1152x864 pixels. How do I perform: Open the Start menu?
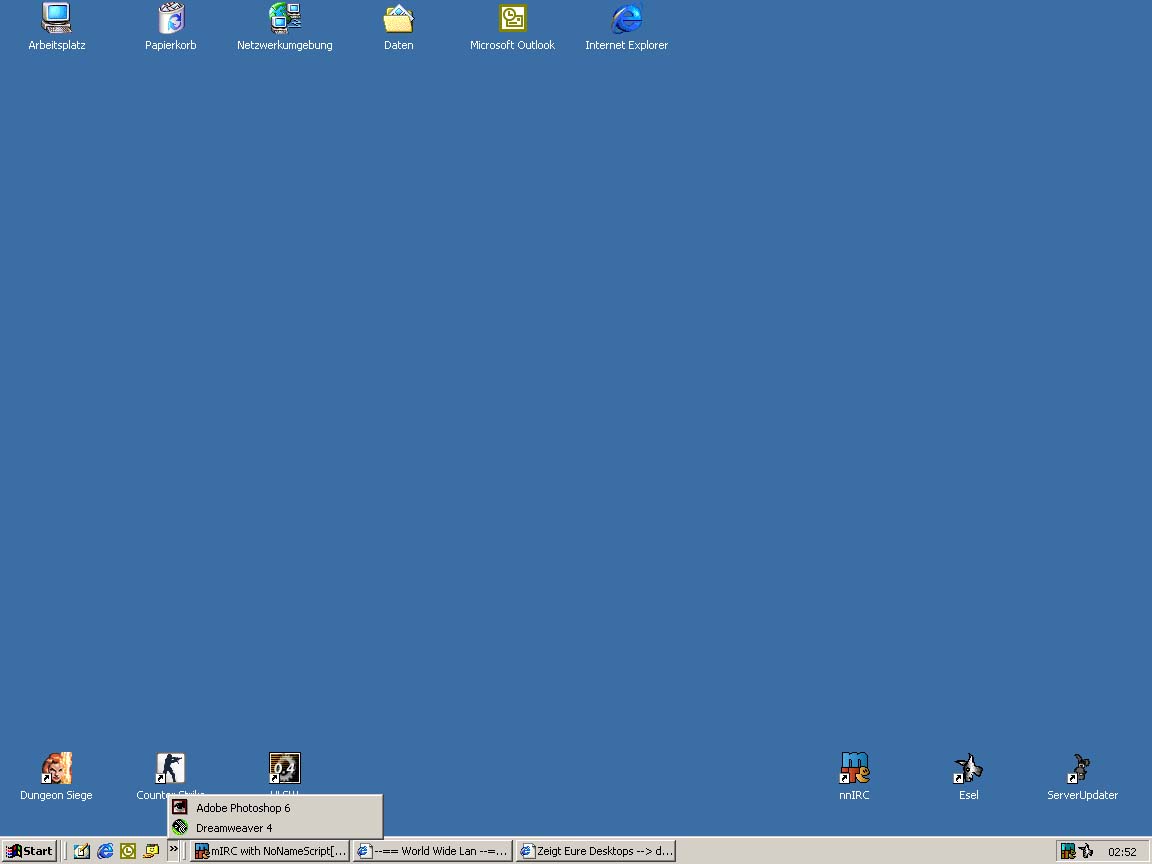tap(30, 851)
